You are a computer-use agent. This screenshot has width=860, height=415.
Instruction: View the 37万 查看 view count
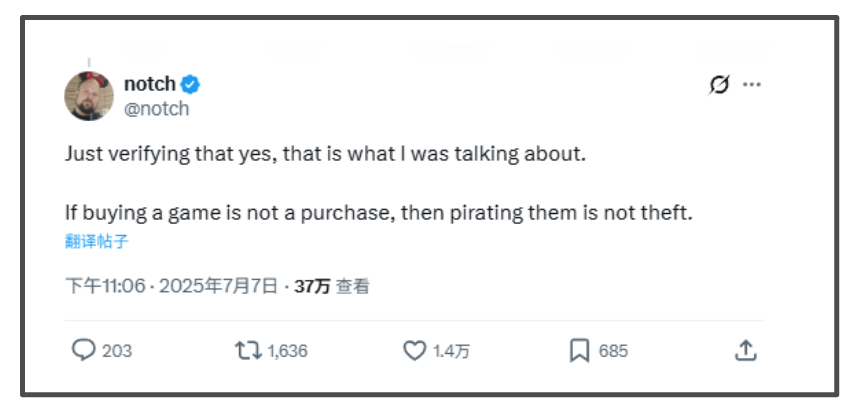(x=331, y=287)
